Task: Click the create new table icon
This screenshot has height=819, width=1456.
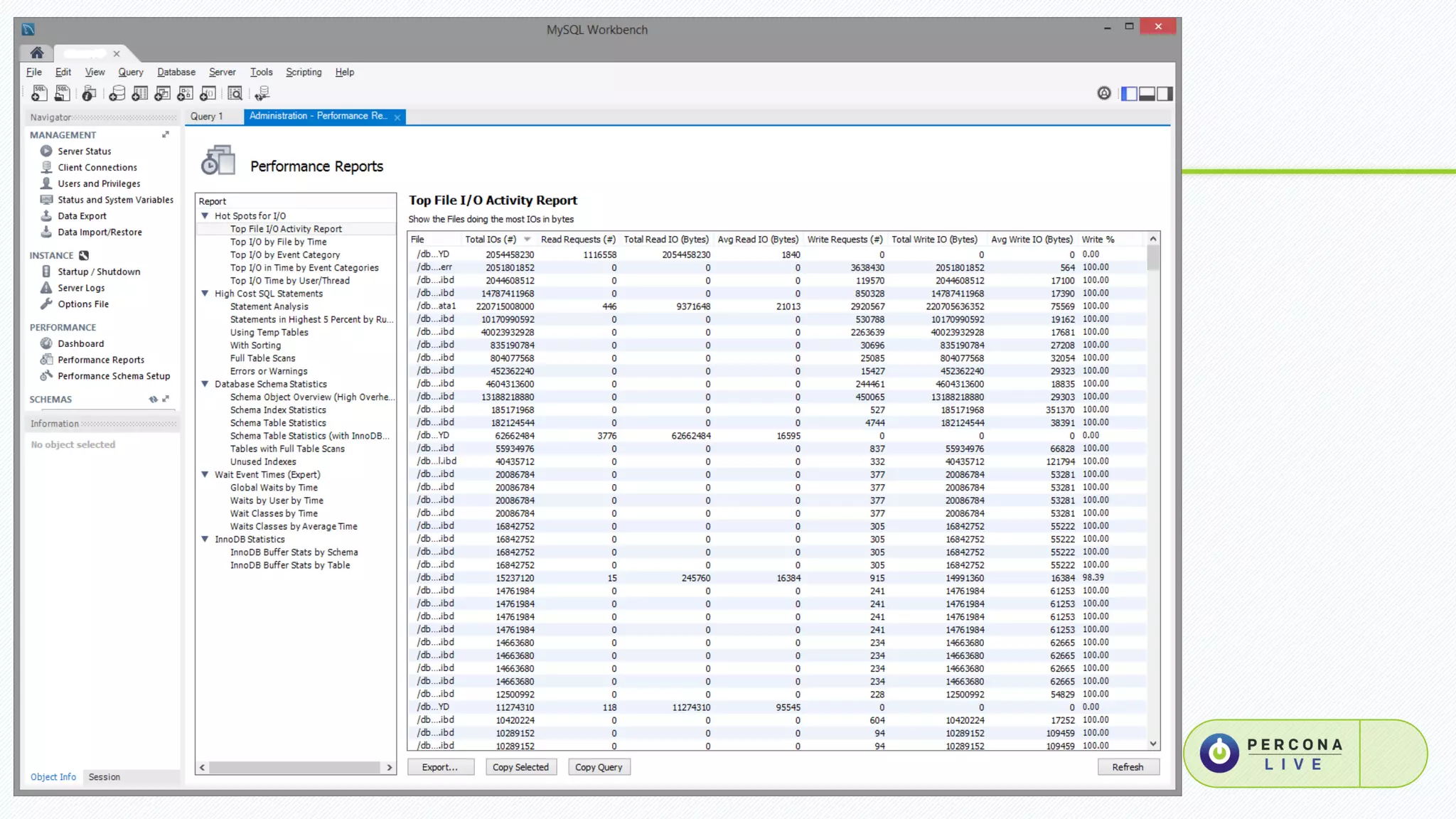Action: (140, 93)
